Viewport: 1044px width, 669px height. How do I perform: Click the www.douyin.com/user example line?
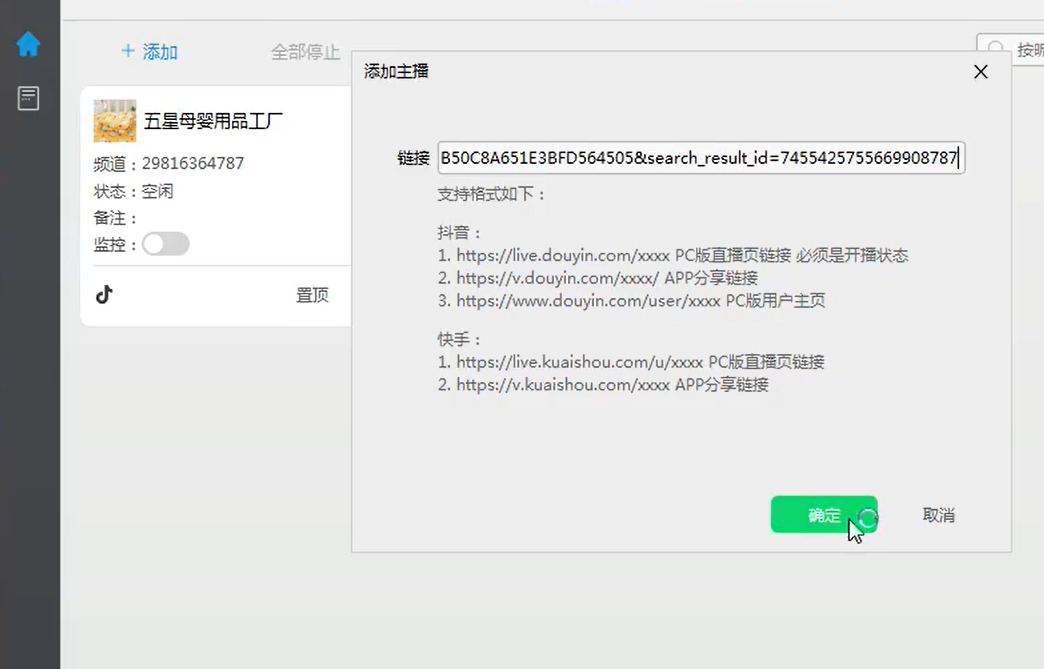click(x=632, y=300)
